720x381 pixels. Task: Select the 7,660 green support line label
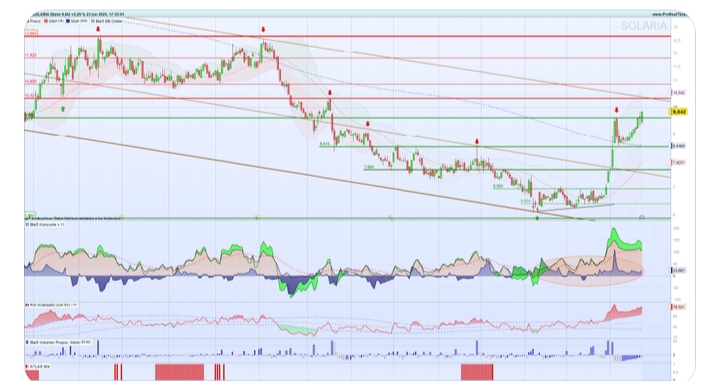(369, 167)
